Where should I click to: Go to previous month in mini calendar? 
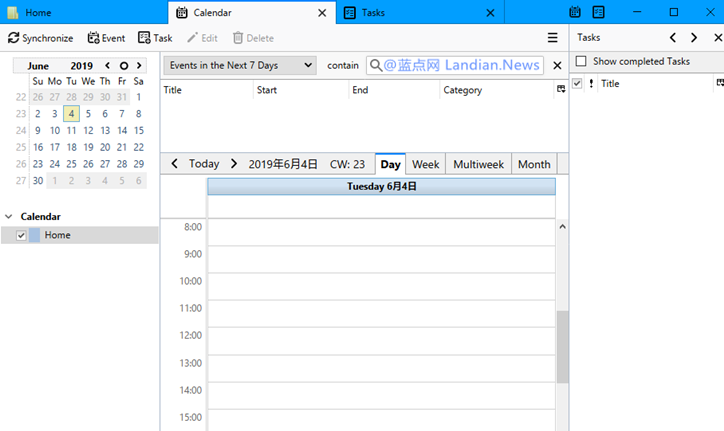pyautogui.click(x=108, y=66)
